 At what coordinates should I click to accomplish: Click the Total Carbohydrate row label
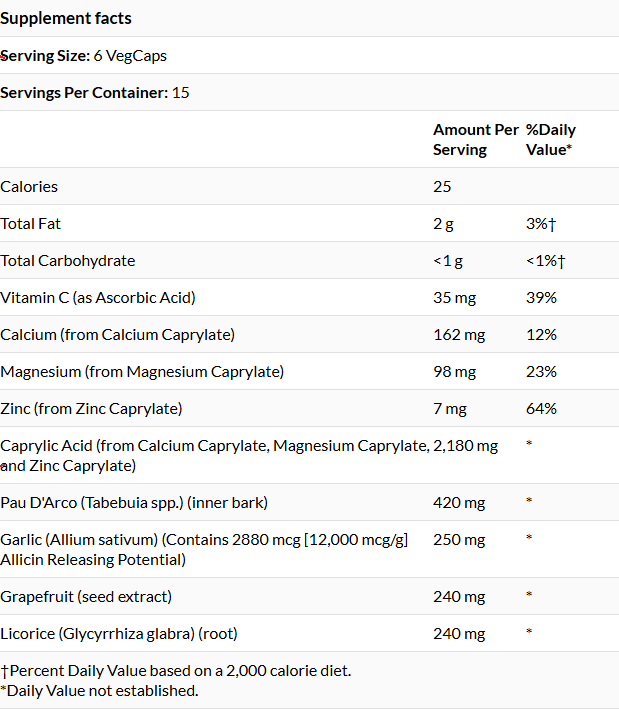68,261
